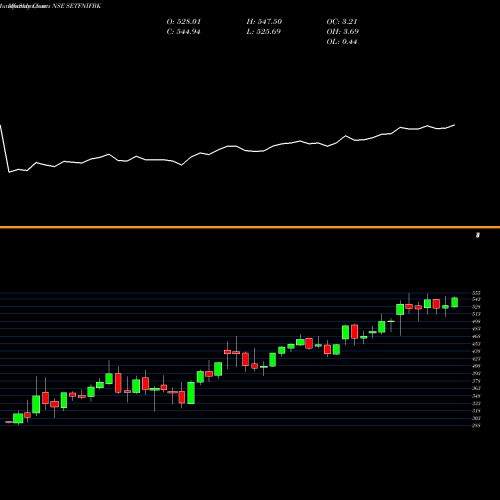Click the NSE SETFNIFBK chart title
500x500 pixels.
point(76,6)
